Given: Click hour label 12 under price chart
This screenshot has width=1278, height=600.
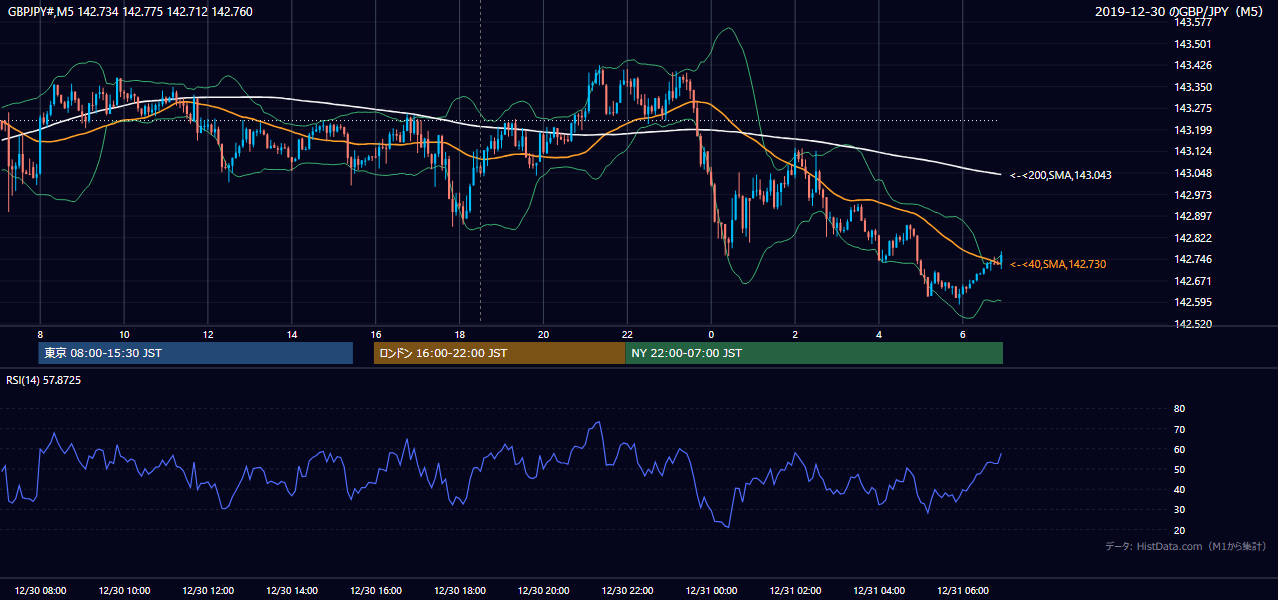Looking at the screenshot, I should click(208, 334).
